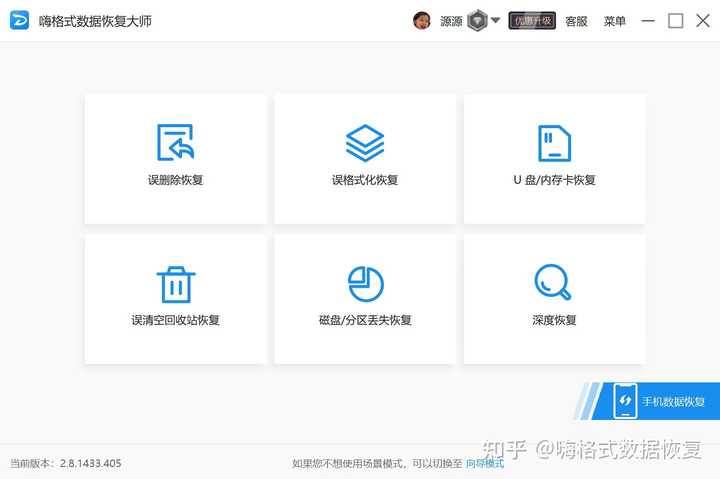The width and height of the screenshot is (720, 479).
Task: Click the phone icon in 手机数据恢复 banner
Action: 625,401
